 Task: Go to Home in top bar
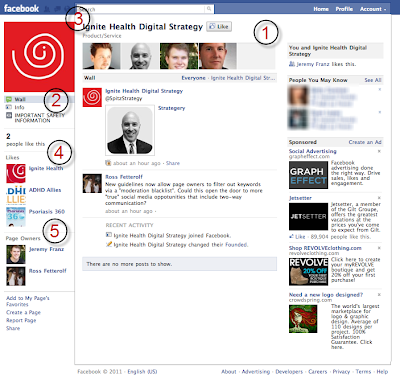[x=321, y=9]
